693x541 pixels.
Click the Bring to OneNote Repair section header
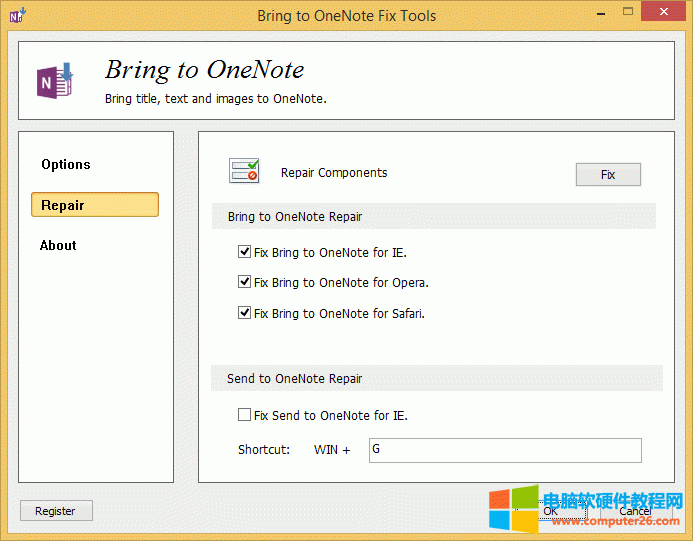coord(295,216)
